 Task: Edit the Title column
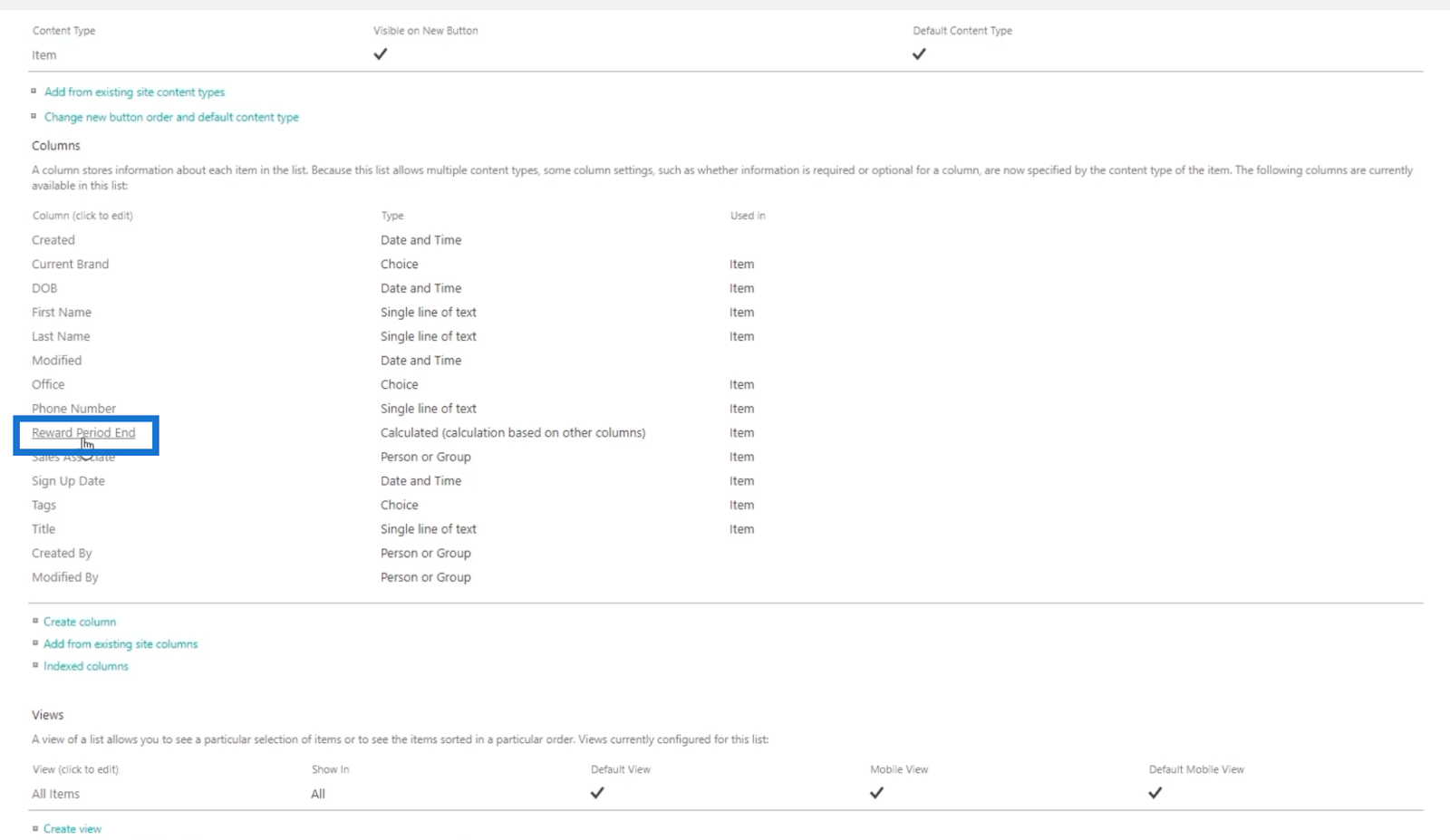click(43, 529)
